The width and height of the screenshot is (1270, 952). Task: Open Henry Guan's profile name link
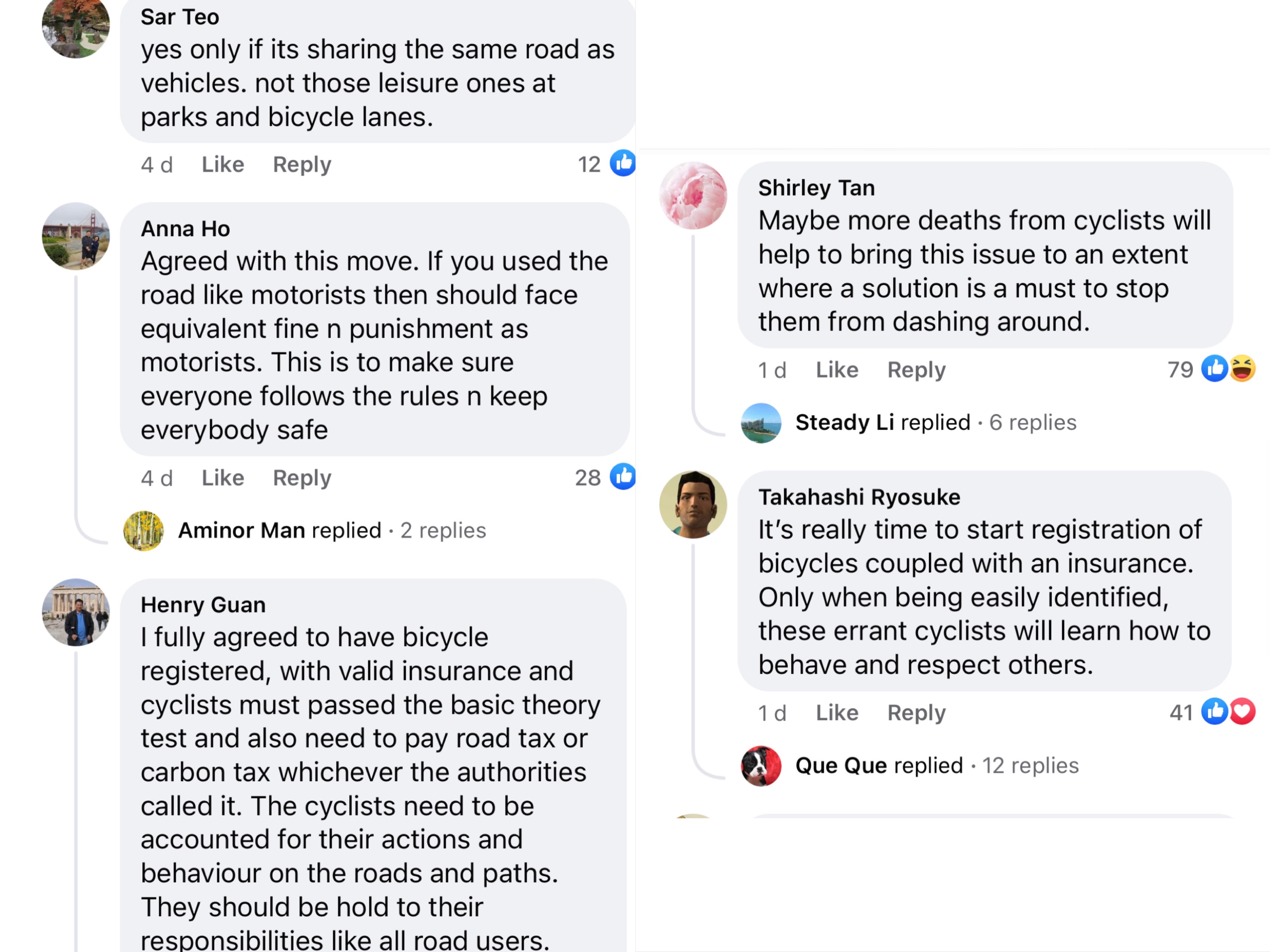(203, 605)
